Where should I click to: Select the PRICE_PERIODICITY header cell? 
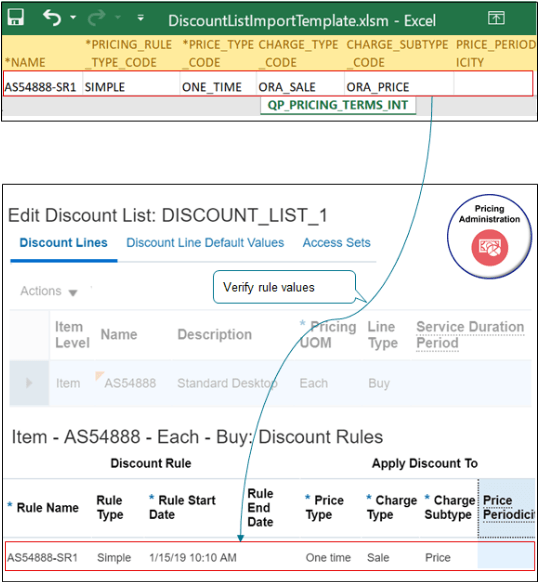[495, 53]
